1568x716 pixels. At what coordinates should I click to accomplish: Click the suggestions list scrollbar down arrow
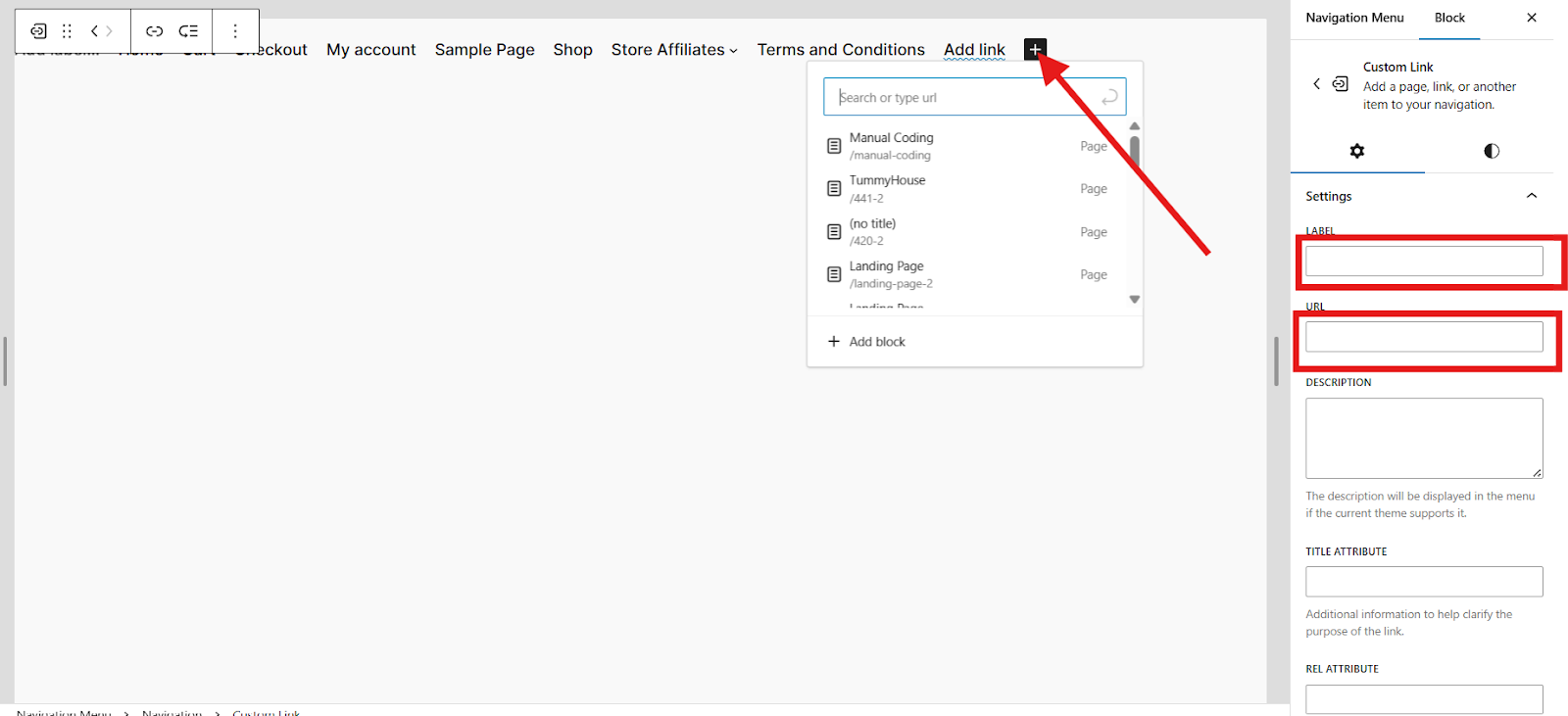[x=1135, y=300]
